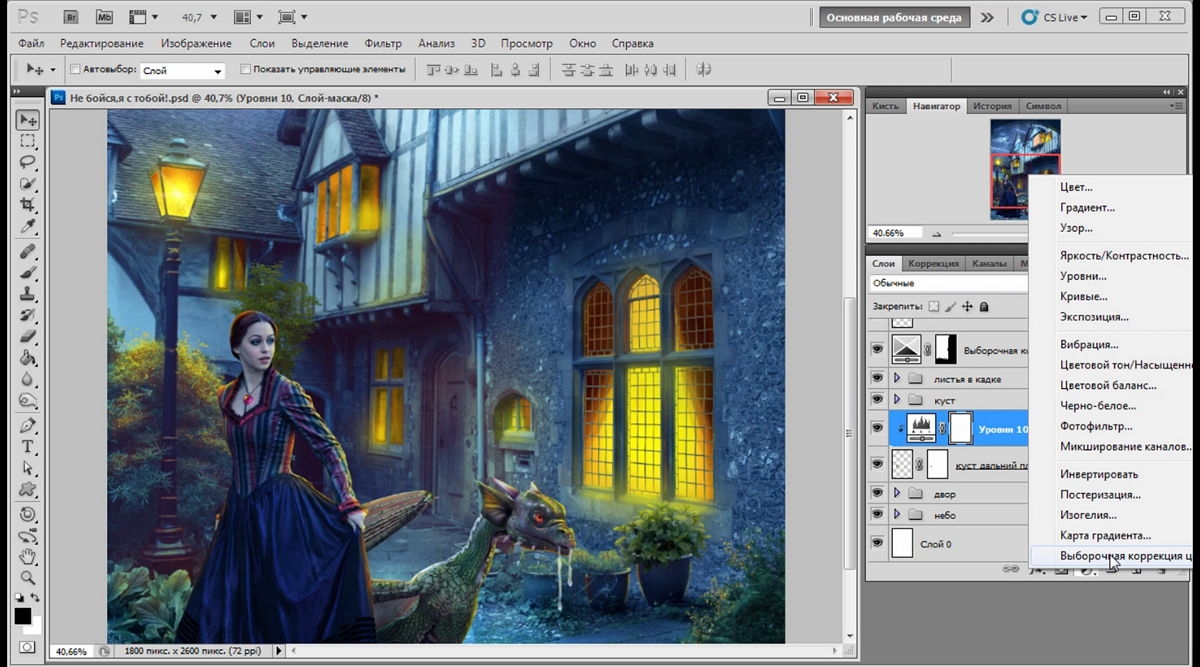Open CS Live button
This screenshot has height=667, width=1200.
pyautogui.click(x=1054, y=17)
